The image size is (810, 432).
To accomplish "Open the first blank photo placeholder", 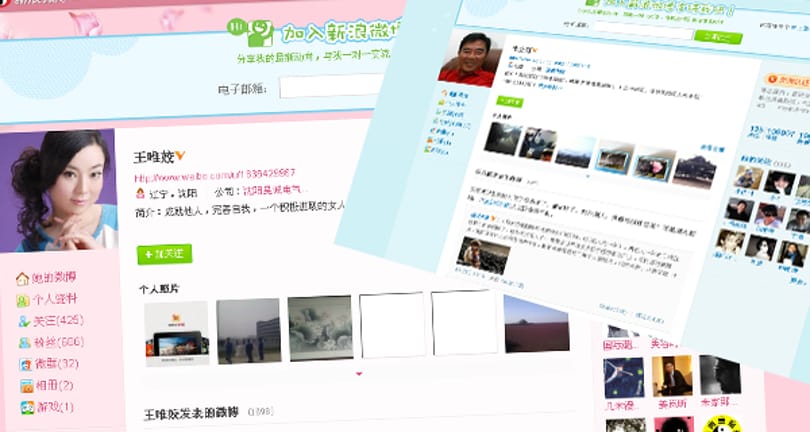I will tap(392, 325).
